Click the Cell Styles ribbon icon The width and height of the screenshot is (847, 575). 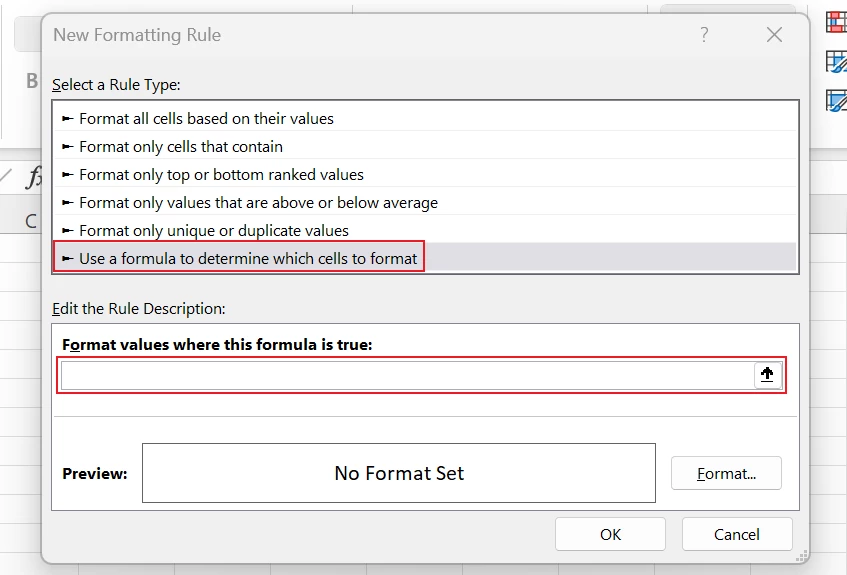836,100
